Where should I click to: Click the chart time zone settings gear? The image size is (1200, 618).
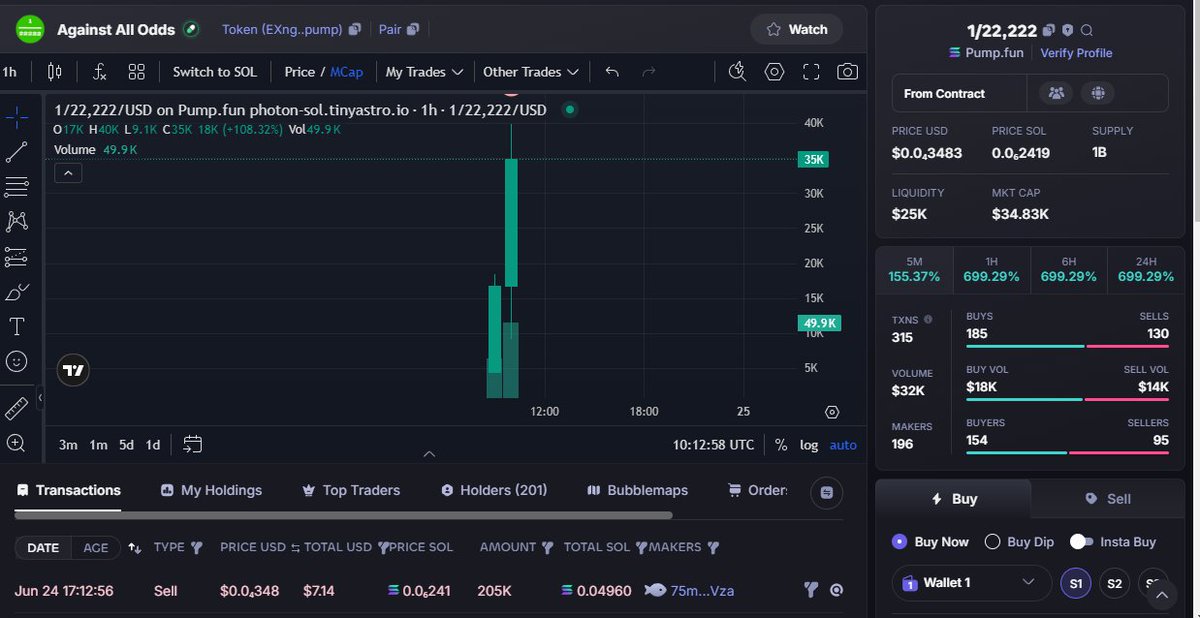tap(832, 412)
